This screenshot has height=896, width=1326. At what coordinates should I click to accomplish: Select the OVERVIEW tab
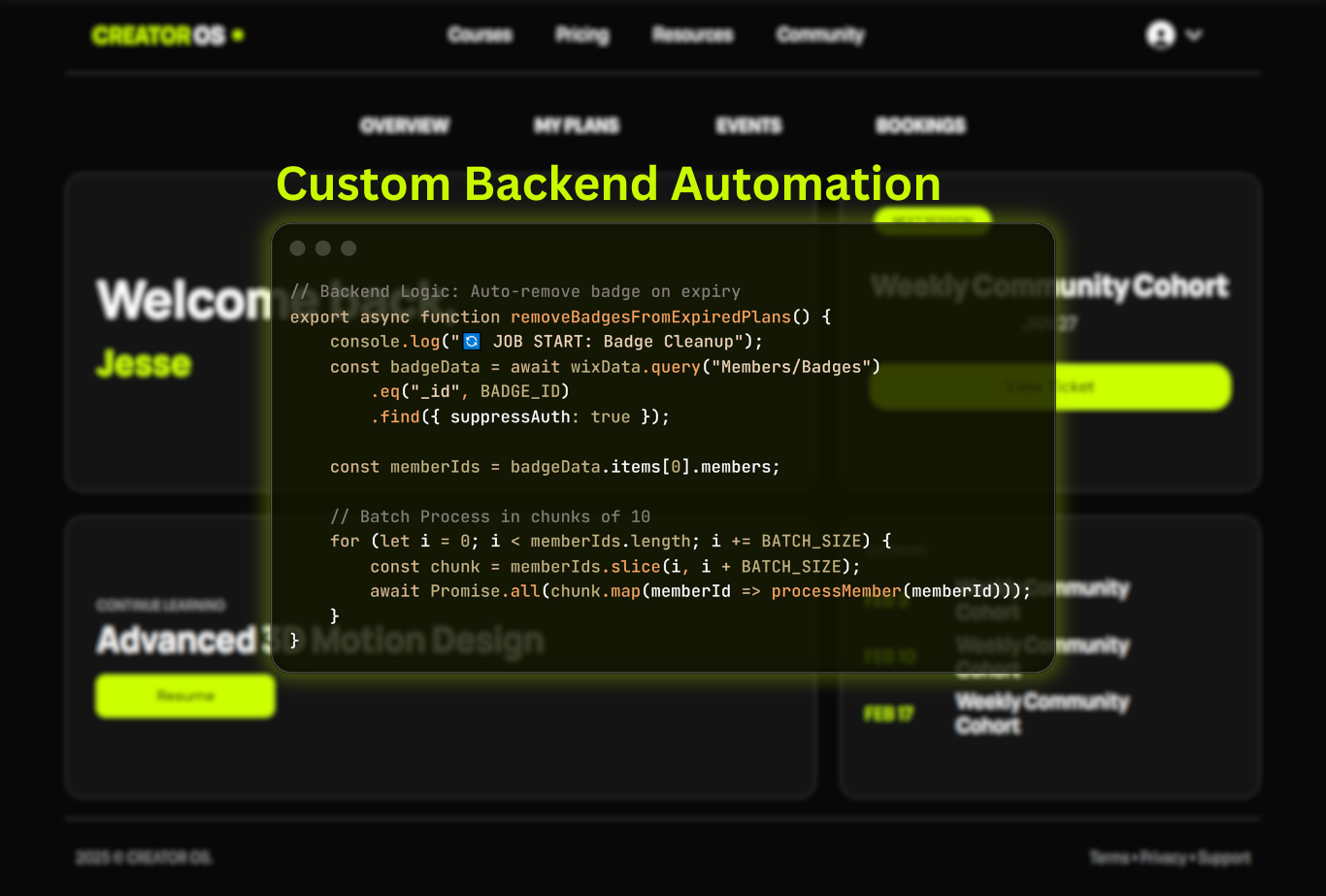(x=405, y=125)
